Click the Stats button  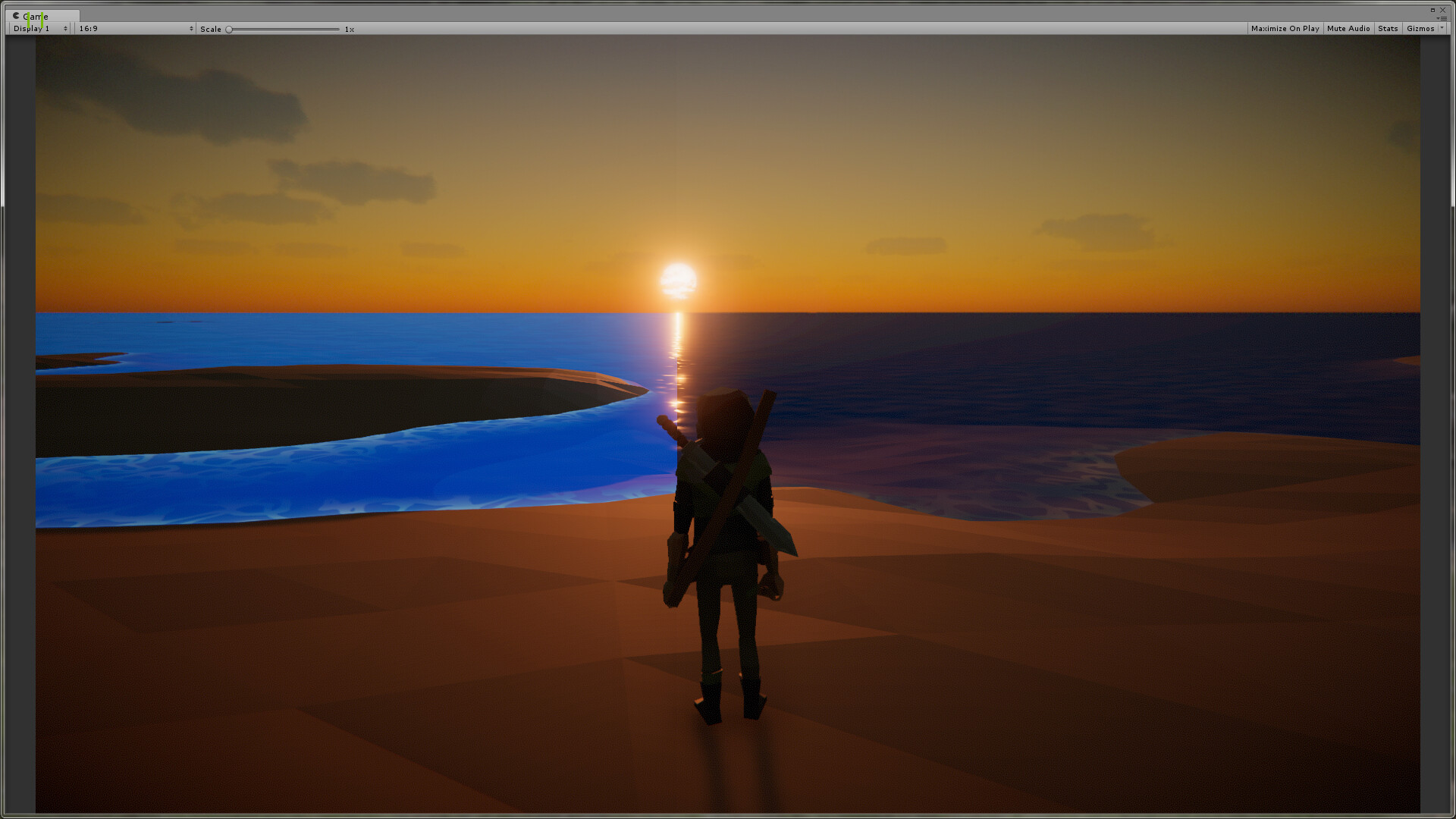click(x=1388, y=28)
